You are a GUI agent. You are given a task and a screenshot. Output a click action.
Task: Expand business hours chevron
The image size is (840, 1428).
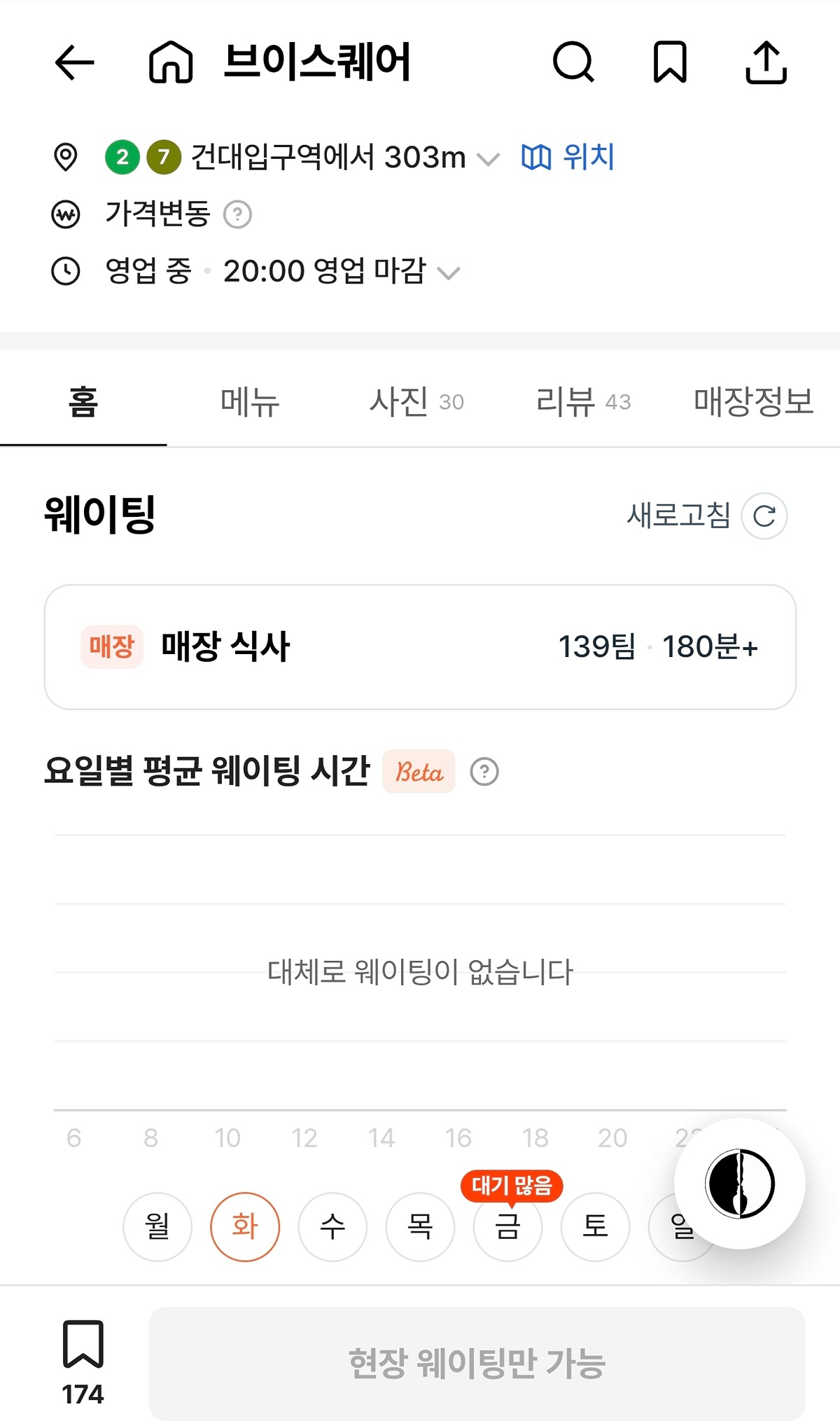449,272
